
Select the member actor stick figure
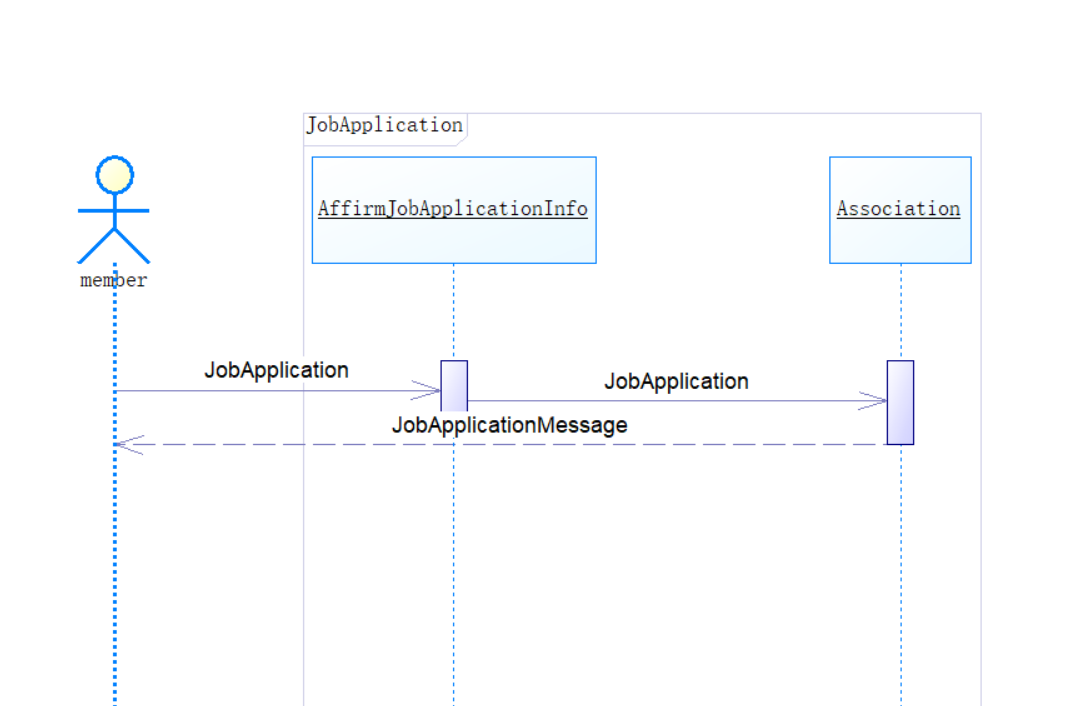(x=114, y=209)
